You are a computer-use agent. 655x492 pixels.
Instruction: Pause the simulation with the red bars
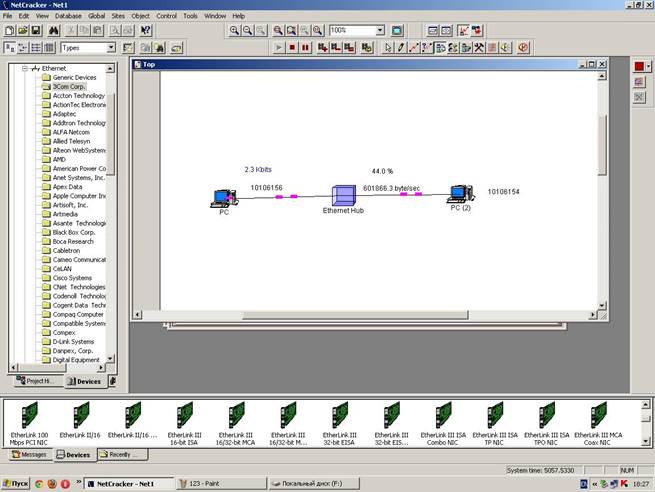tap(305, 48)
